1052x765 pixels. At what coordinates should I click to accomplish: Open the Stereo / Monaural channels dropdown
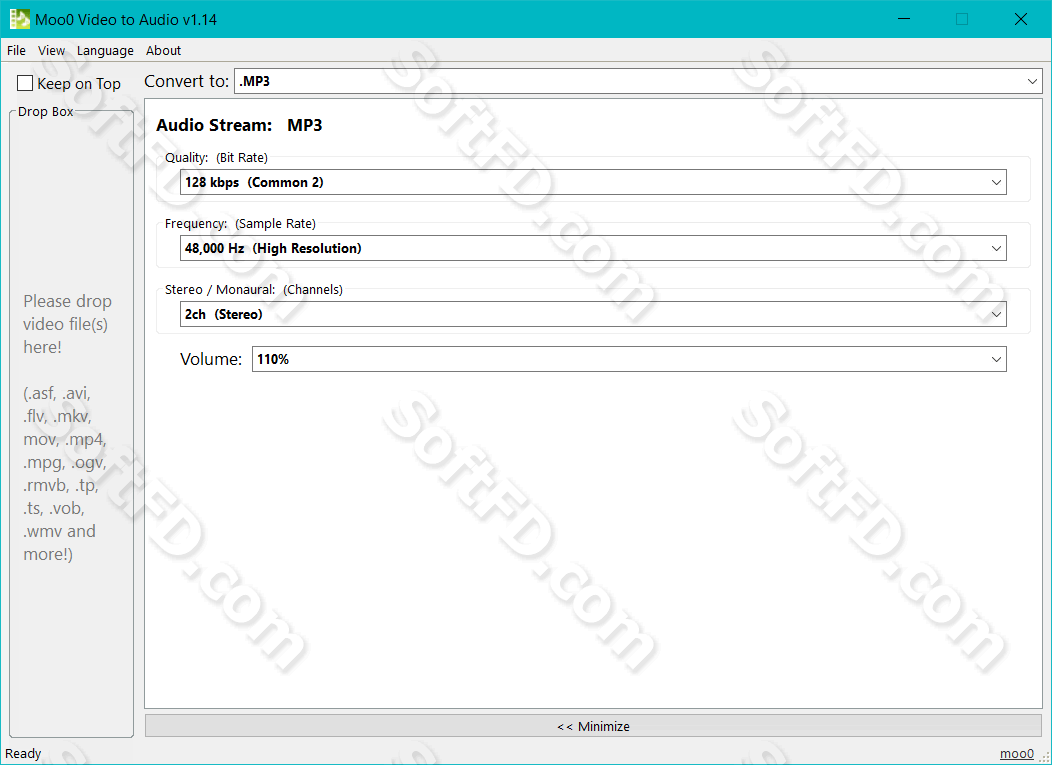pos(593,314)
